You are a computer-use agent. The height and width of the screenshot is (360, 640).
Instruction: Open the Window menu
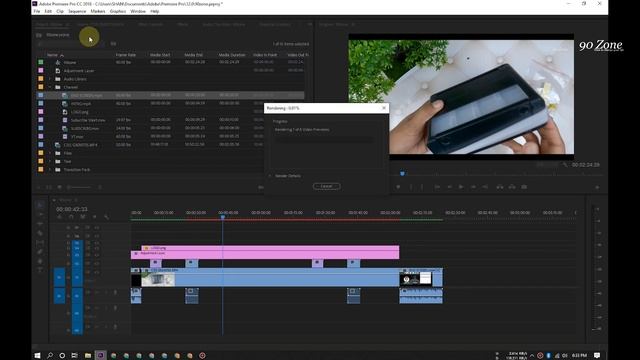tap(138, 11)
